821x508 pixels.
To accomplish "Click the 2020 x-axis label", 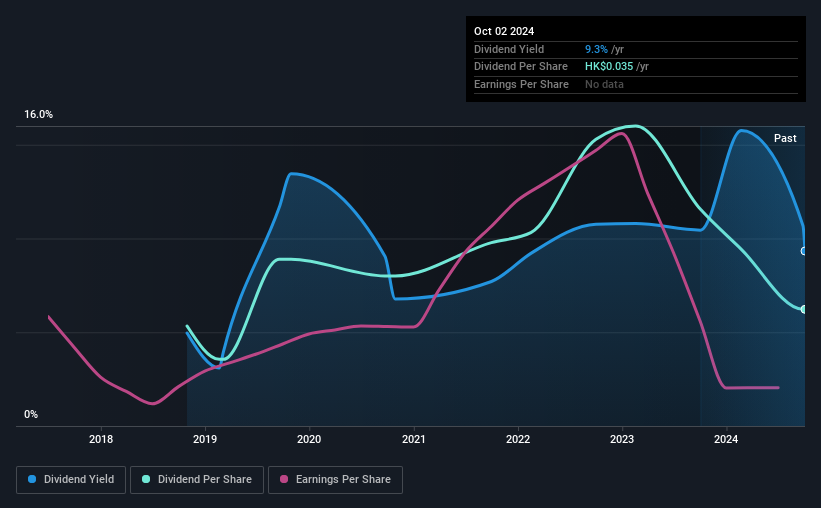I will [x=309, y=439].
